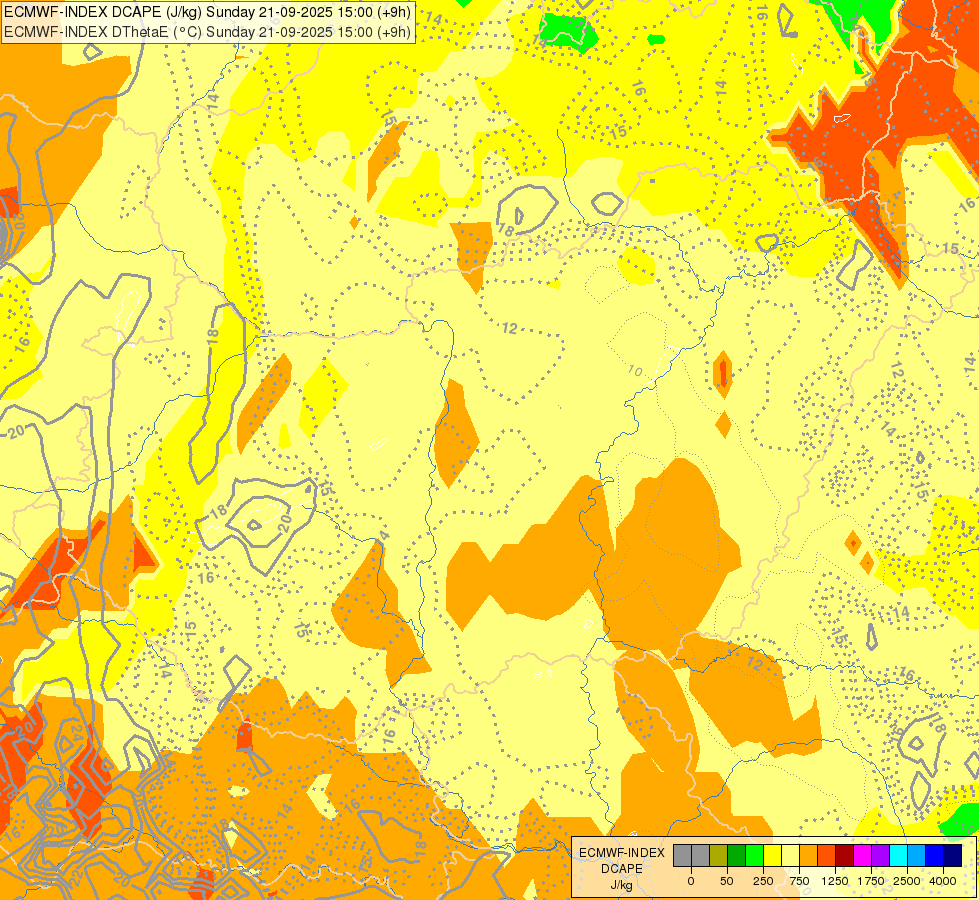Click the DThetaE header line at top
This screenshot has height=900, width=979.
coord(207,32)
